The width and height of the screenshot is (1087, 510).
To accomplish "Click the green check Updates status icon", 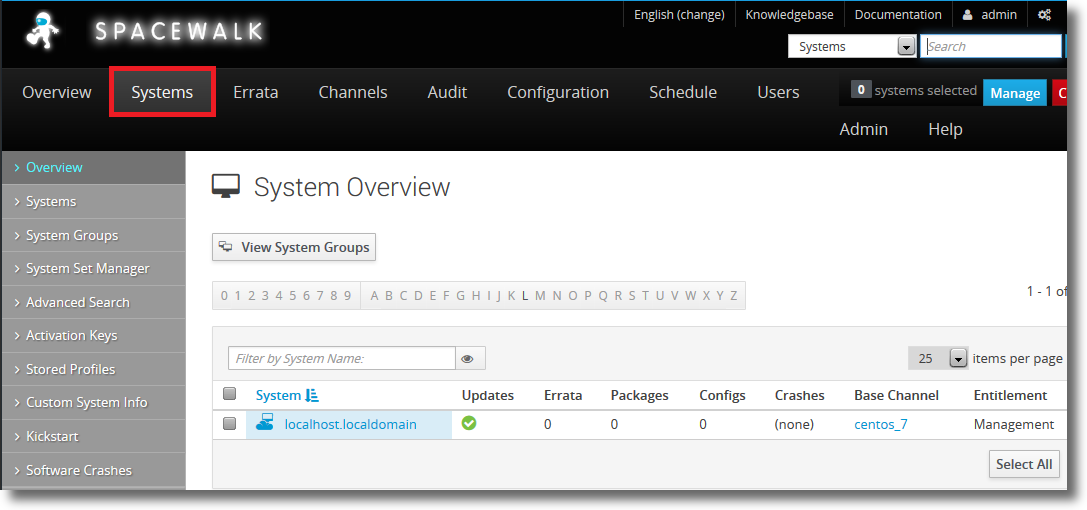I will [x=469, y=423].
